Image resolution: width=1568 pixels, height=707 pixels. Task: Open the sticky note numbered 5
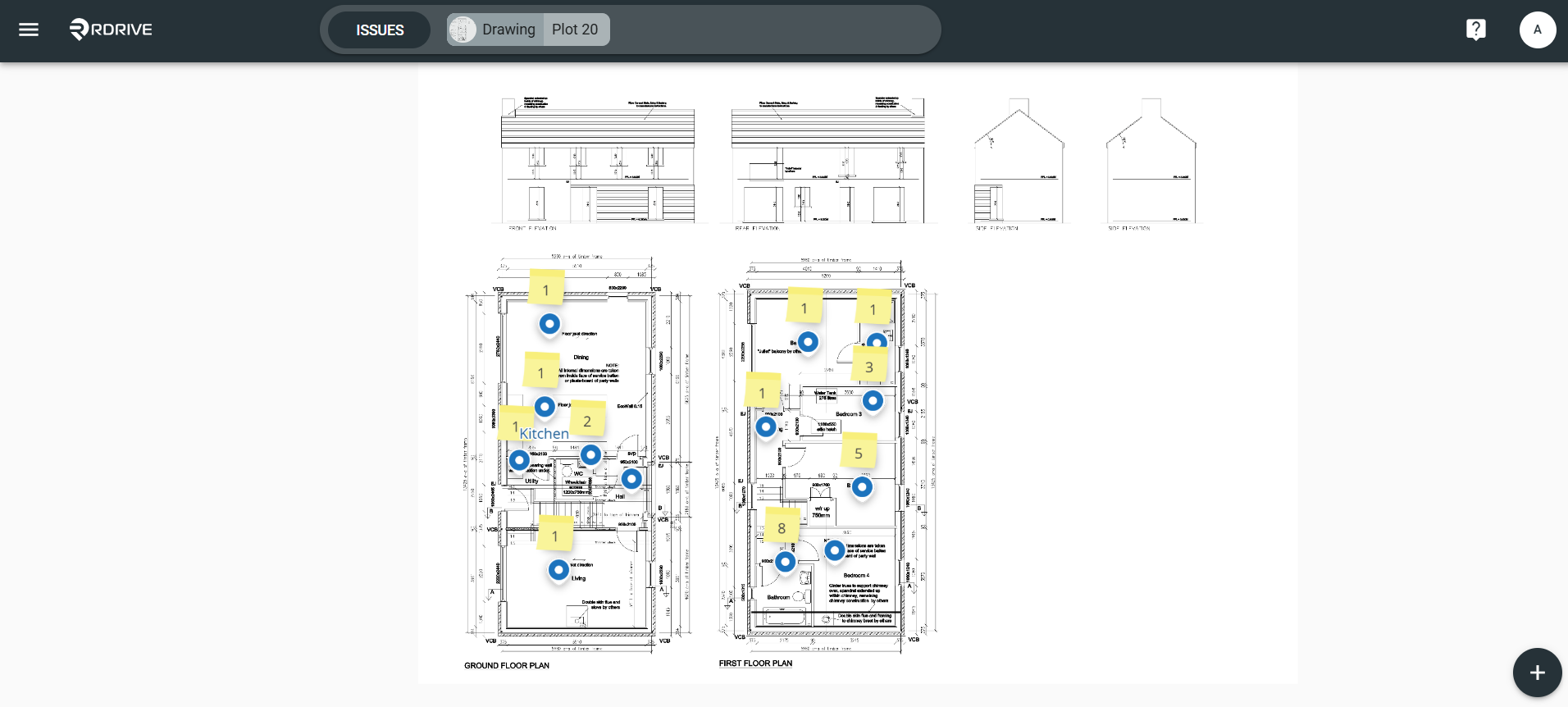point(859,451)
